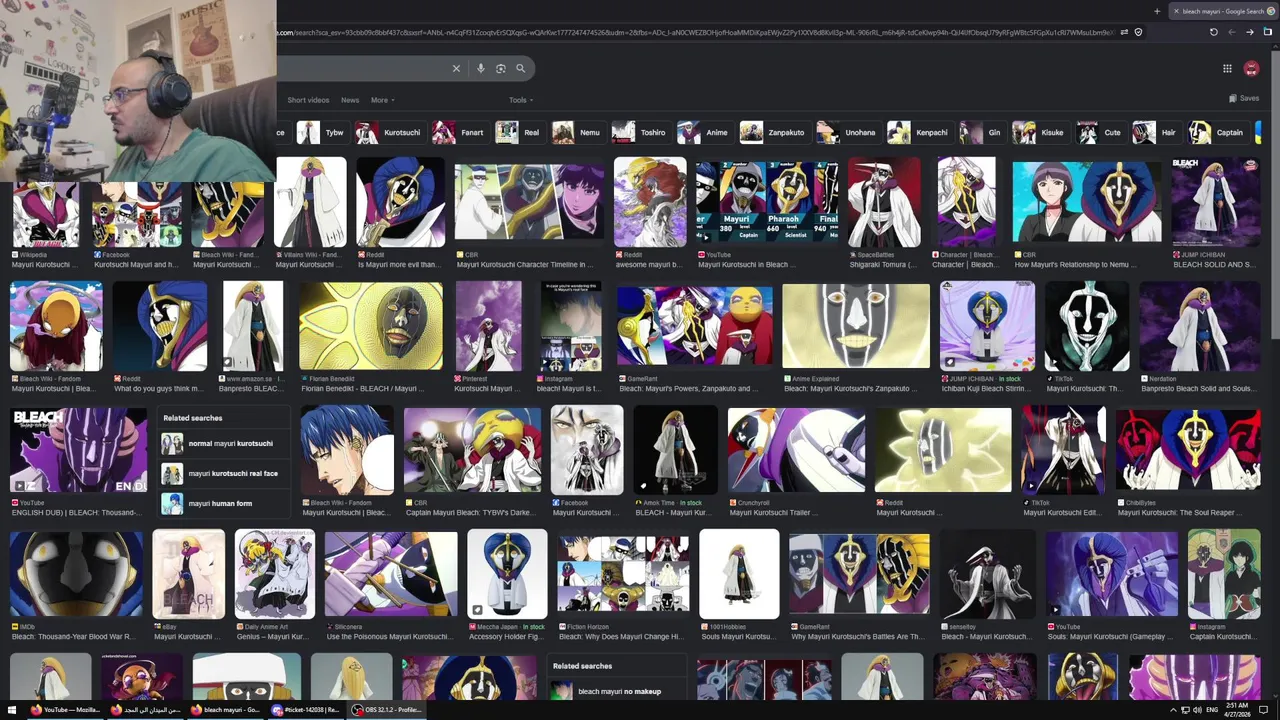Filter images by Captain chip
This screenshot has height=720, width=1280.
point(1218,132)
